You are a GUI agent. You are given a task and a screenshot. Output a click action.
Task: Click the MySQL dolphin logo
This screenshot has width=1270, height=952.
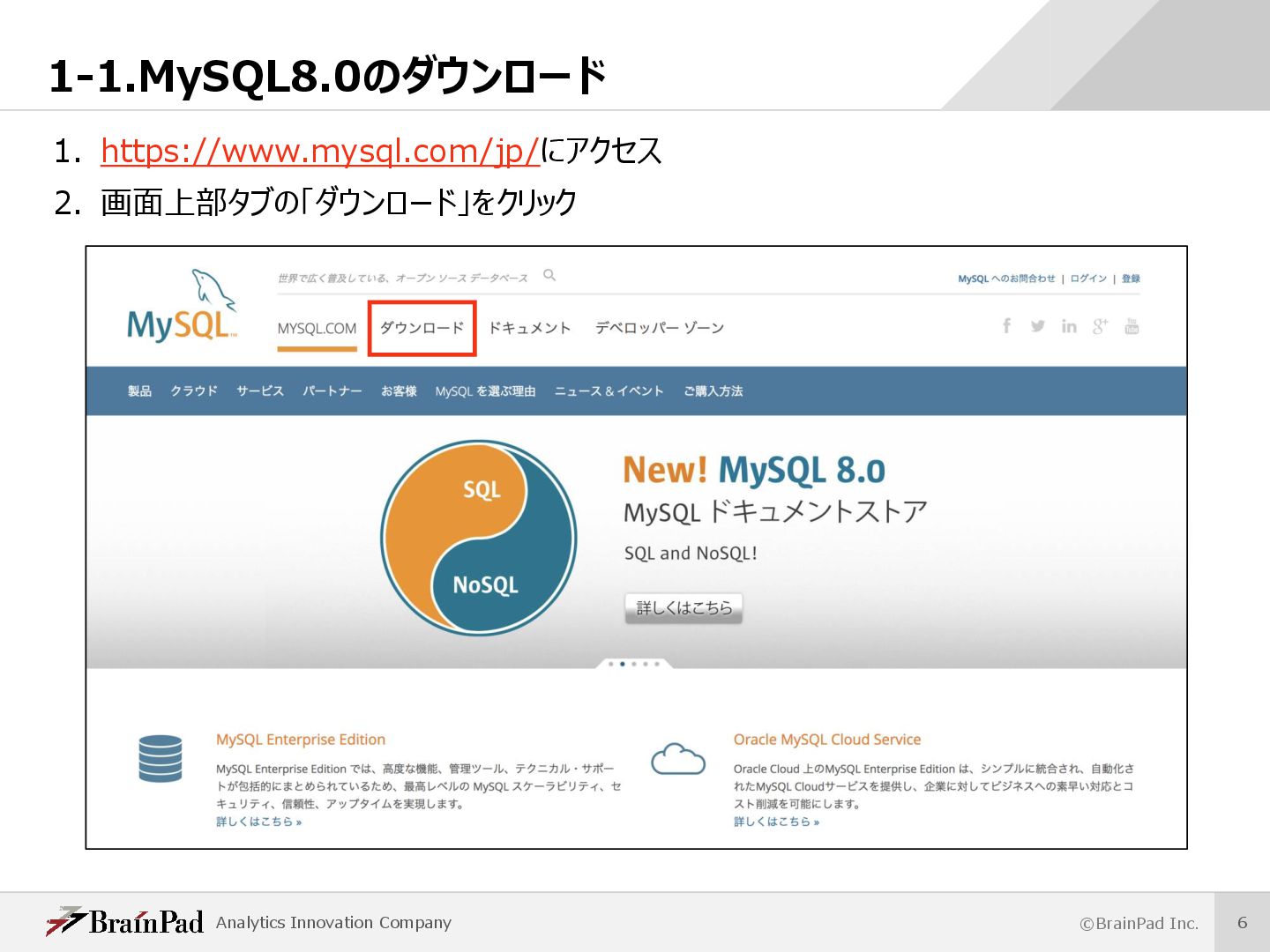pos(183,305)
